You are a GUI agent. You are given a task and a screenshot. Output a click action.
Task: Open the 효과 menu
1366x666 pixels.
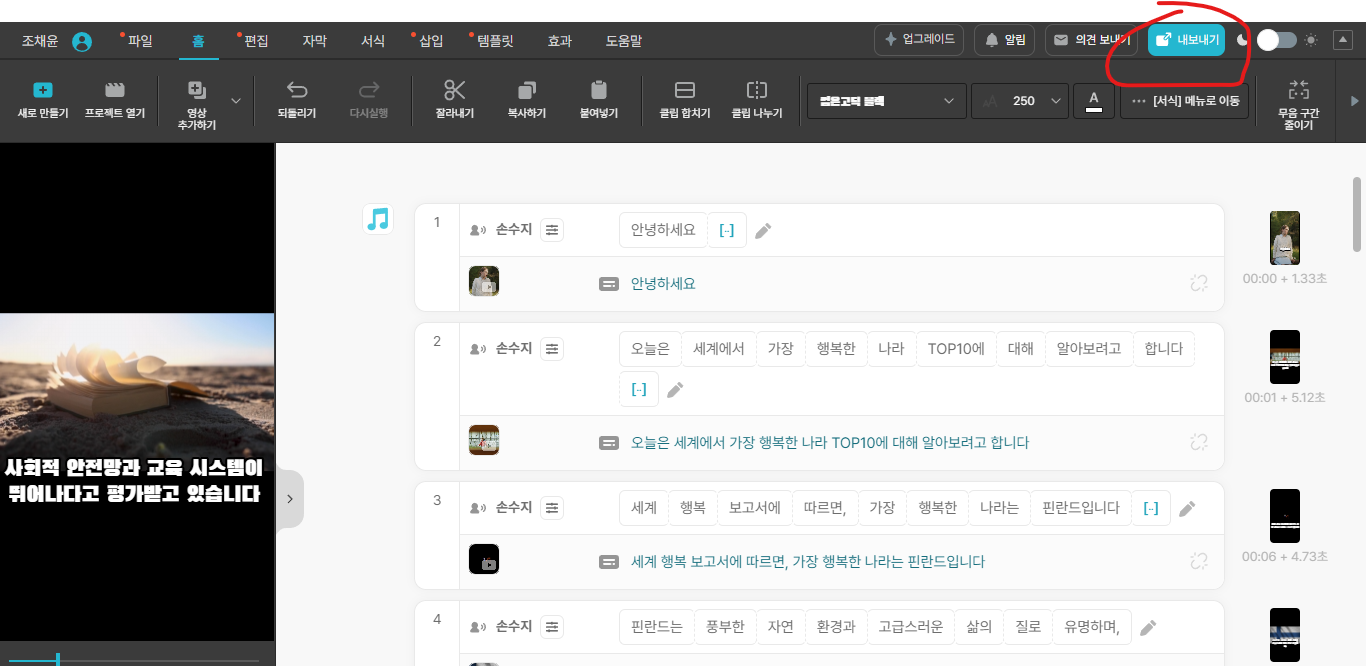pyautogui.click(x=560, y=41)
